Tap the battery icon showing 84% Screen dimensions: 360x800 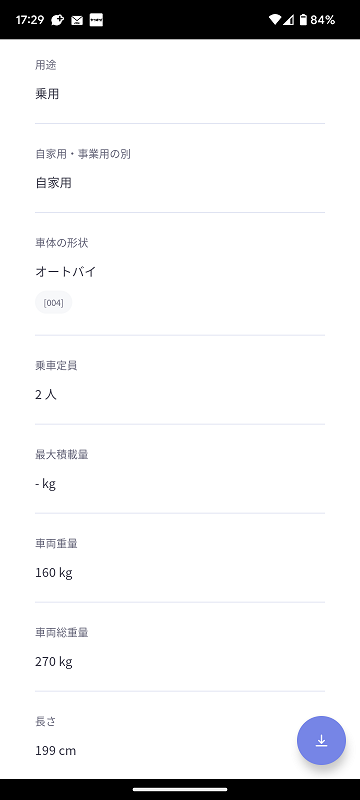coord(303,20)
